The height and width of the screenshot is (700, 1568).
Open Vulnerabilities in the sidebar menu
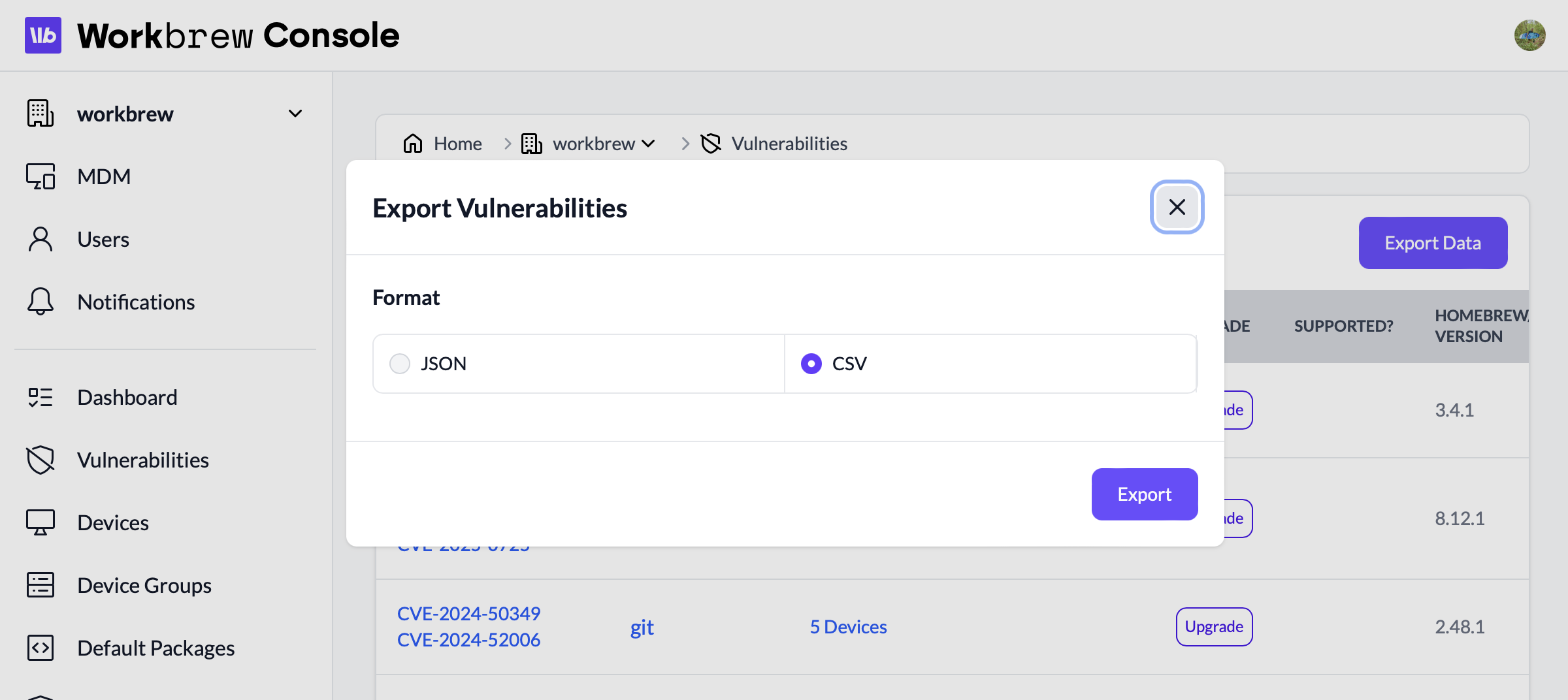tap(142, 460)
